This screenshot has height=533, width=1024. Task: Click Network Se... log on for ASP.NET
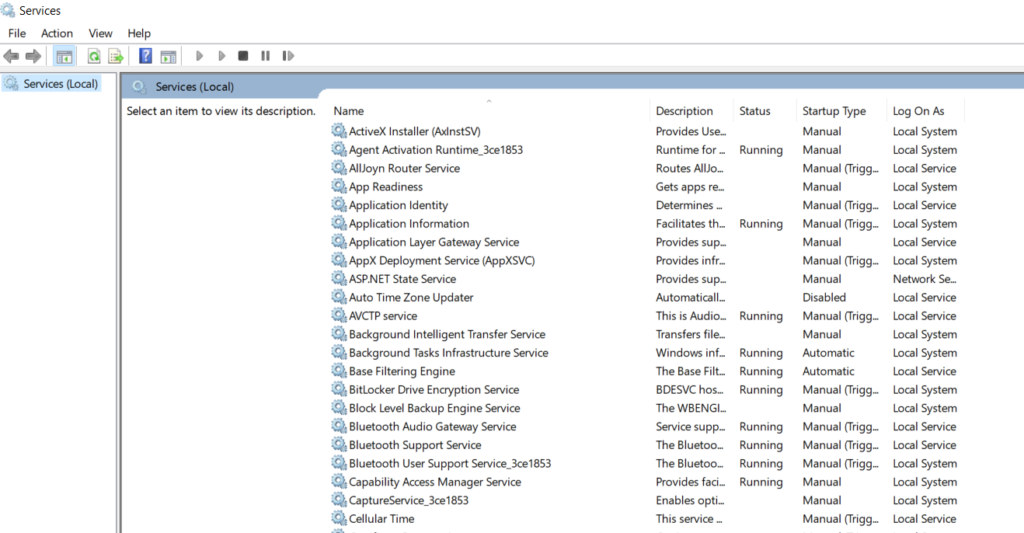(924, 279)
